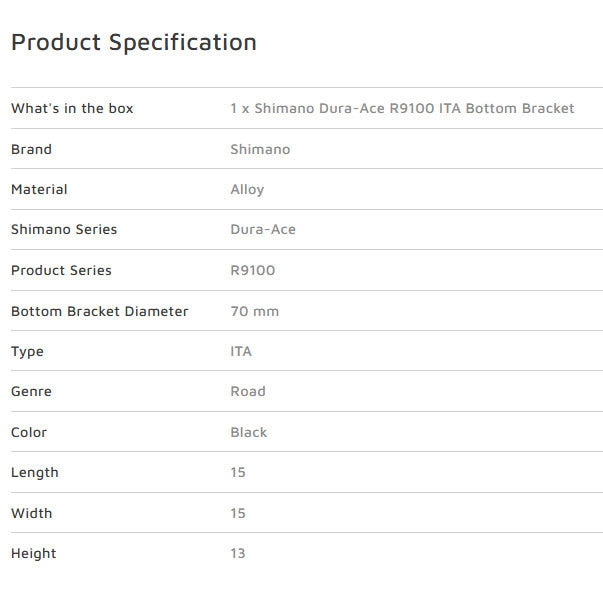Click the Shimano brand value
603x603 pixels.
[x=260, y=149]
